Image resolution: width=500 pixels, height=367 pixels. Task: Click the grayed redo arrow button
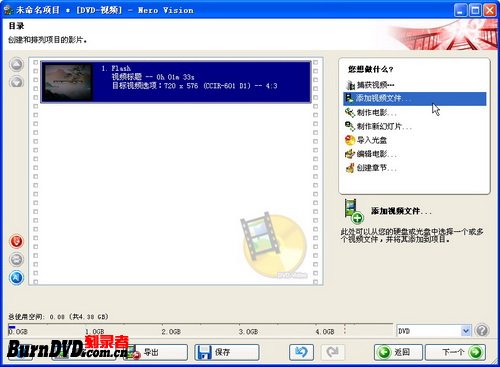pyautogui.click(x=332, y=352)
